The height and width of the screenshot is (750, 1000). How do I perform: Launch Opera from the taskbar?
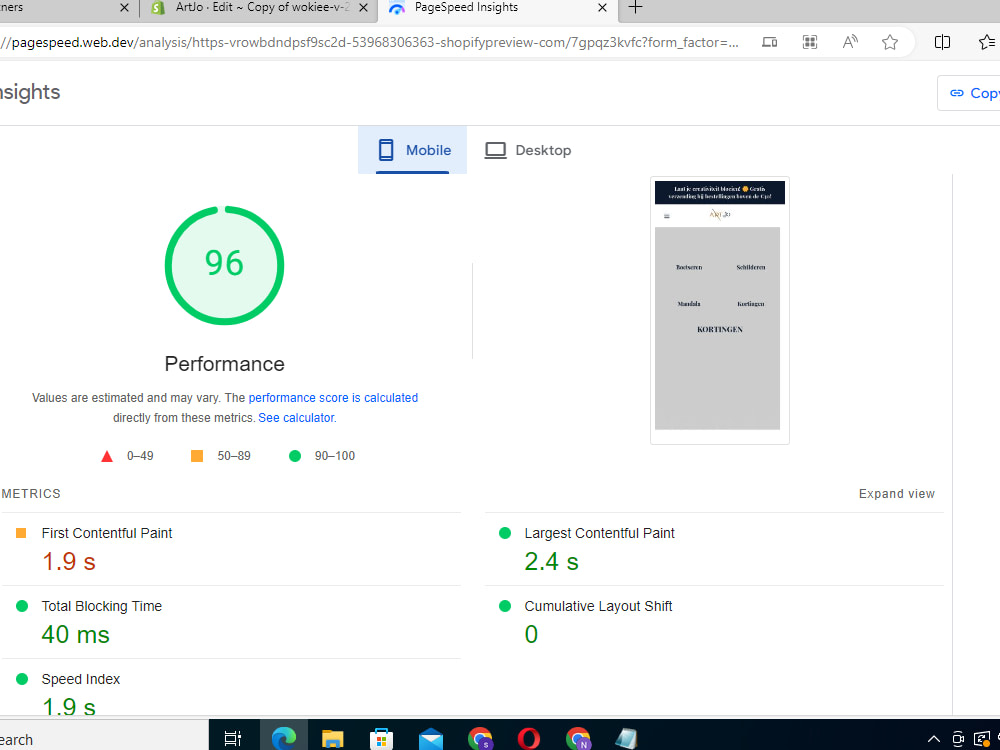pyautogui.click(x=529, y=738)
